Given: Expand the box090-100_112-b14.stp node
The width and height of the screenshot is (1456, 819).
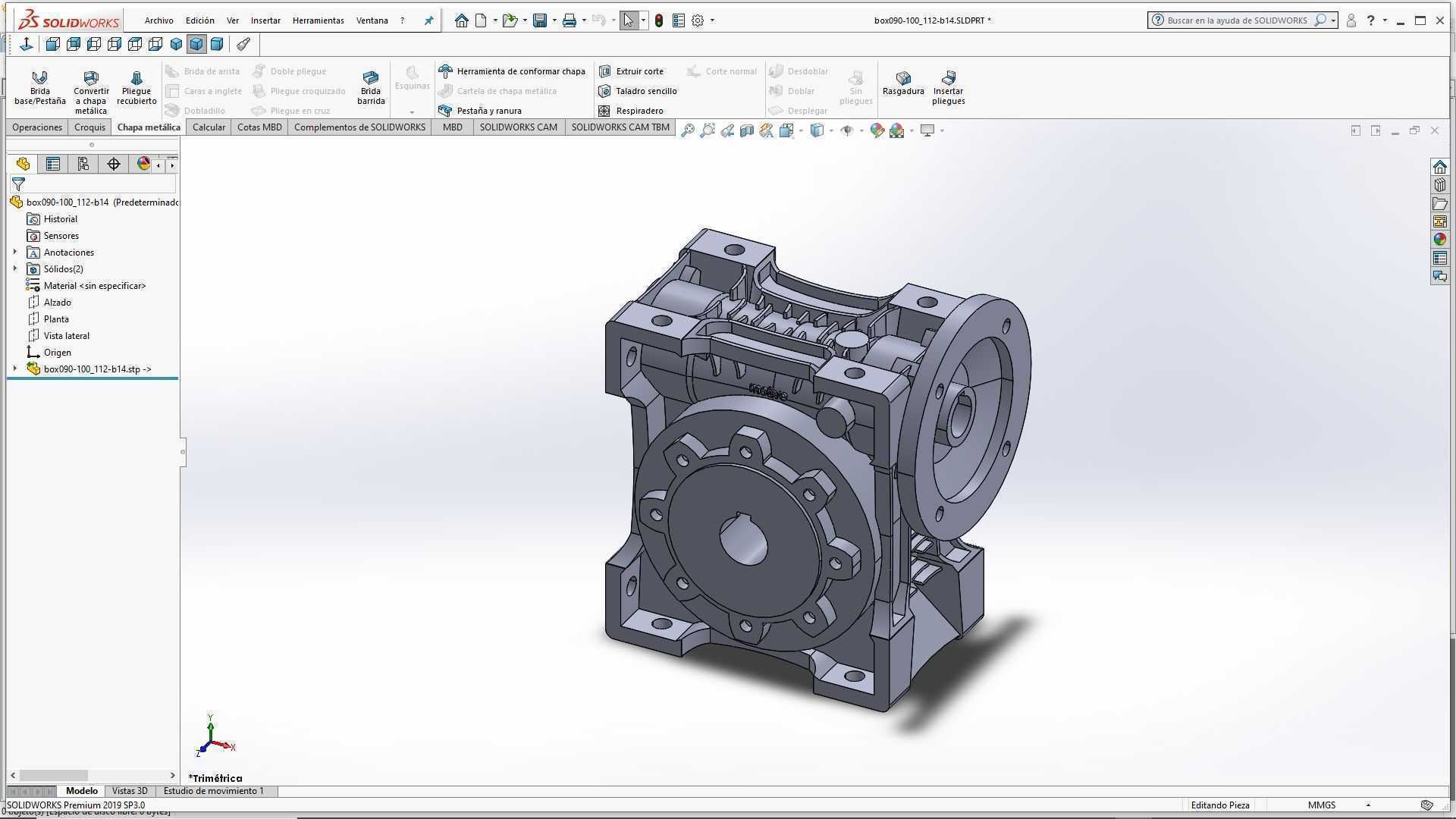Looking at the screenshot, I should [15, 369].
